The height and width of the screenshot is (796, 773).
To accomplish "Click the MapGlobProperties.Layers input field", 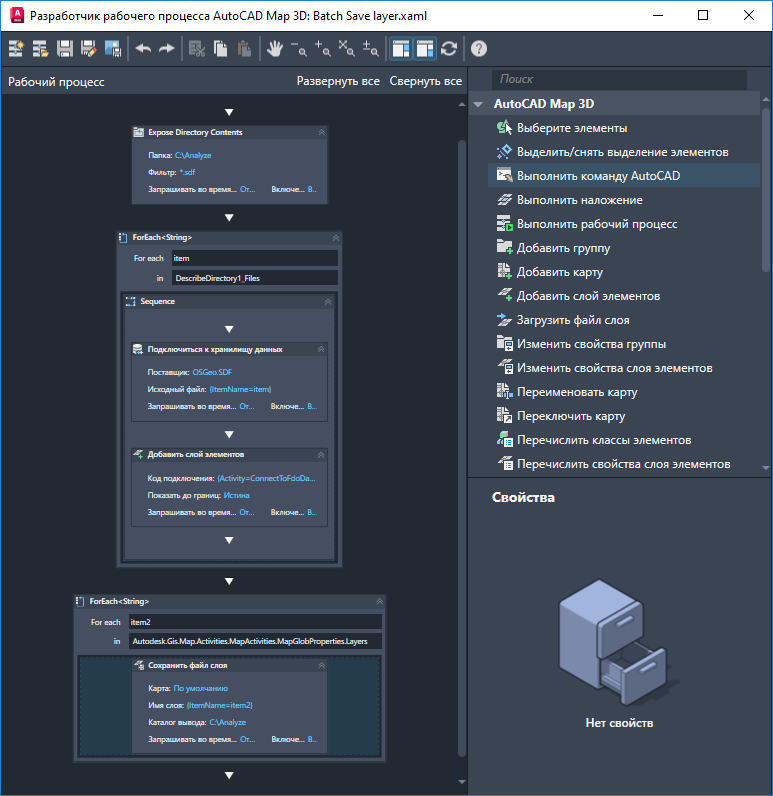I will (255, 641).
